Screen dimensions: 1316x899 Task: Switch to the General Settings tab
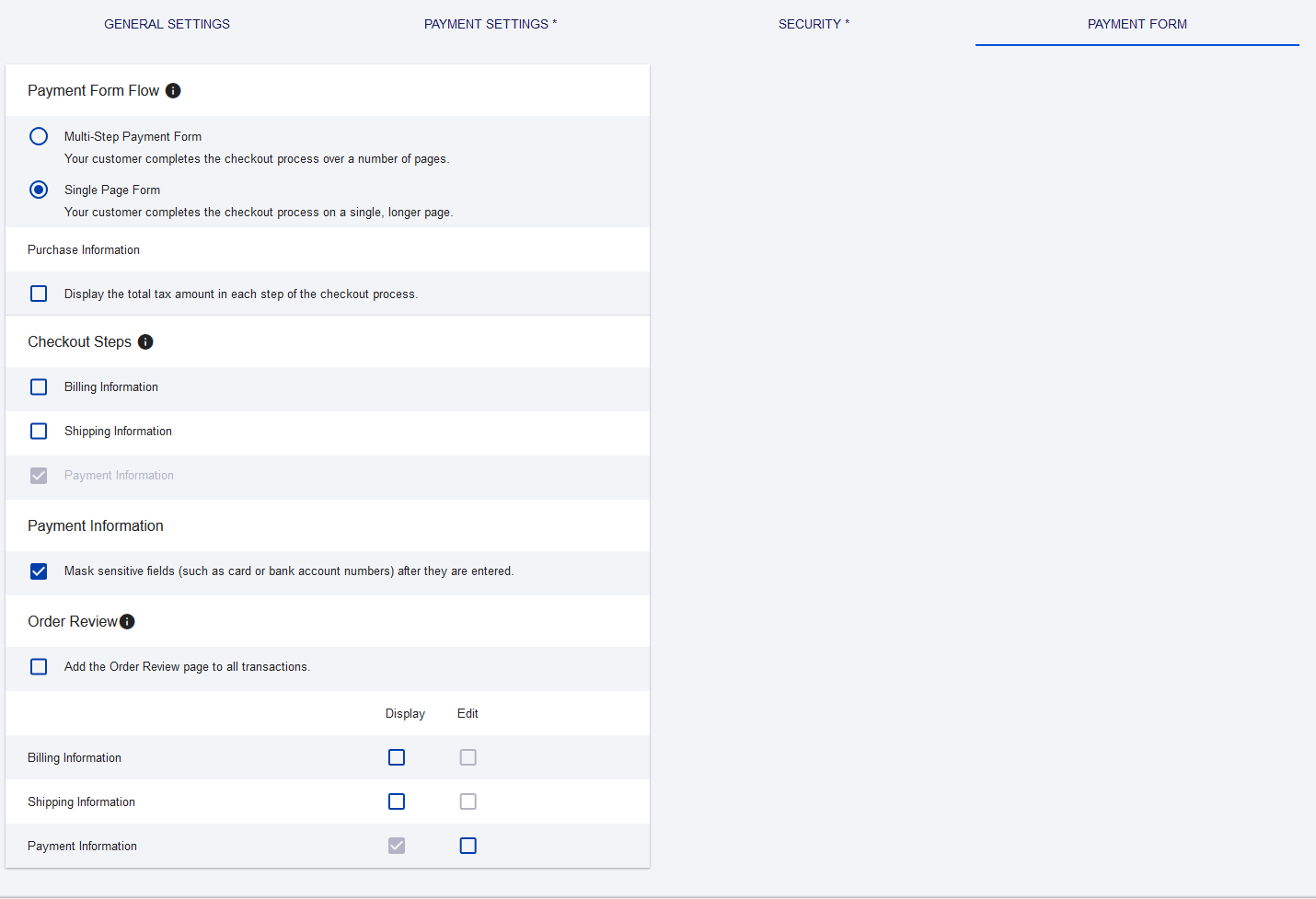pos(167,24)
